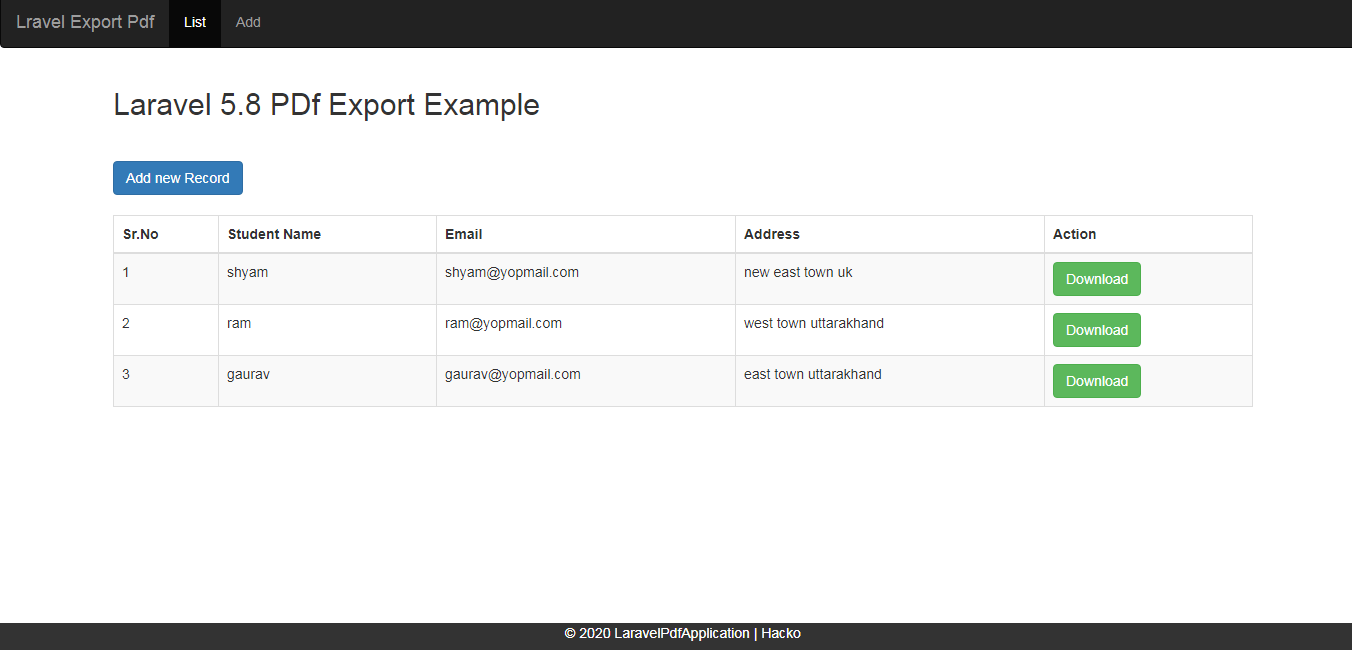The height and width of the screenshot is (650, 1352).
Task: Click the Sr.No column header
Action: click(x=141, y=234)
